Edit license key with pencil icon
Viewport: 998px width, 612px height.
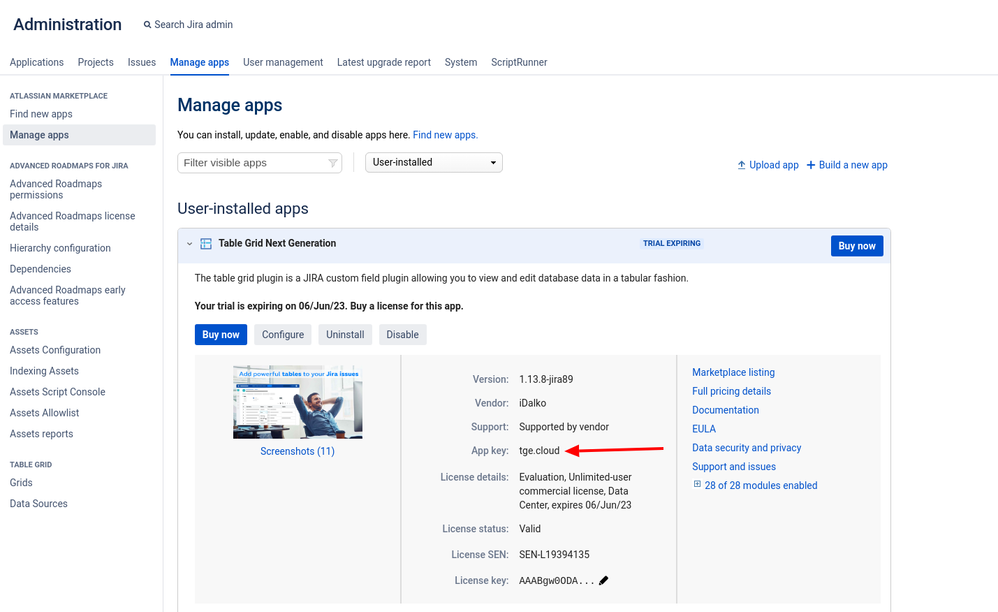coord(603,580)
